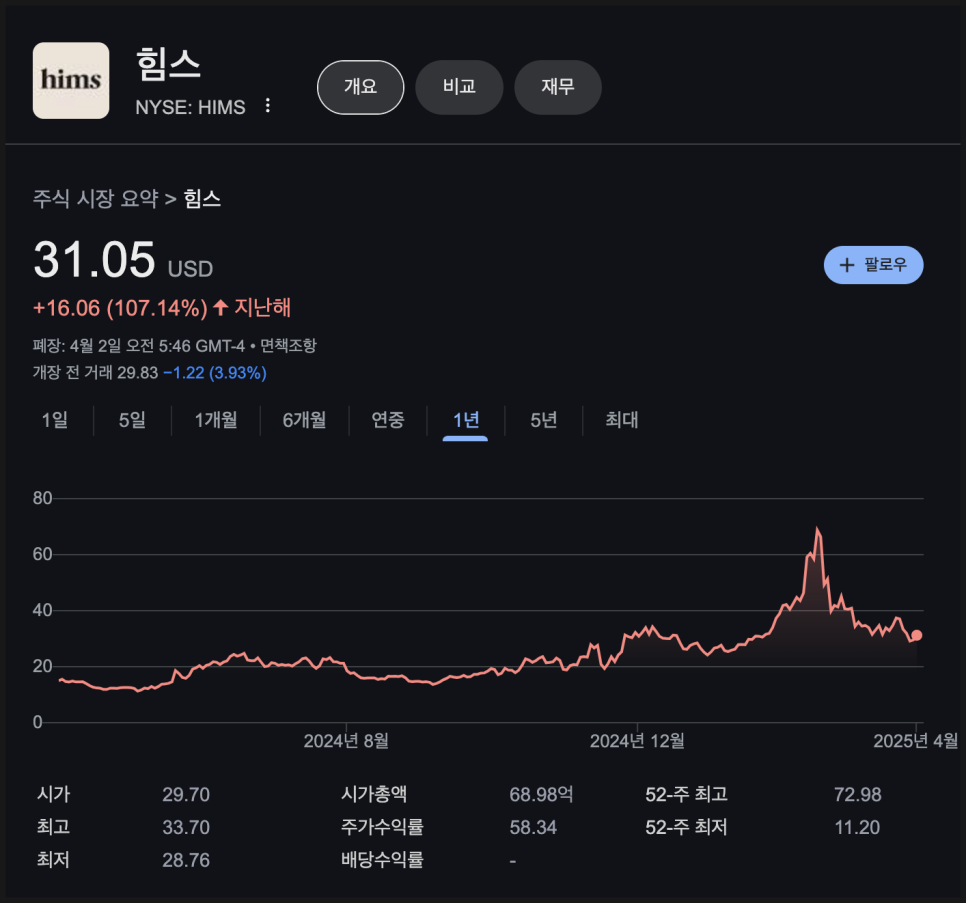Click the 주식 시장 요약 breadcrumb link

click(95, 198)
